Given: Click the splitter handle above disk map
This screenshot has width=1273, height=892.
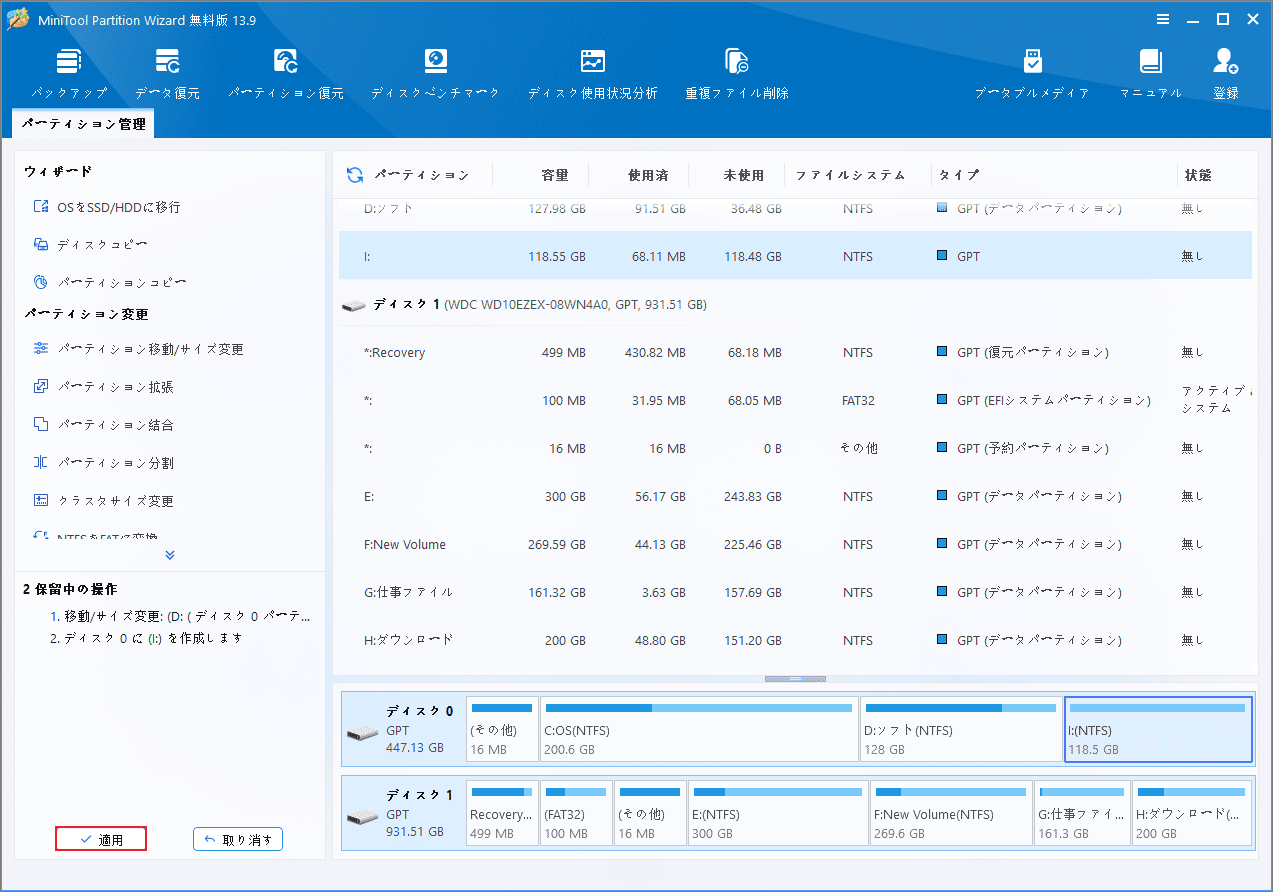Looking at the screenshot, I should tap(795, 679).
